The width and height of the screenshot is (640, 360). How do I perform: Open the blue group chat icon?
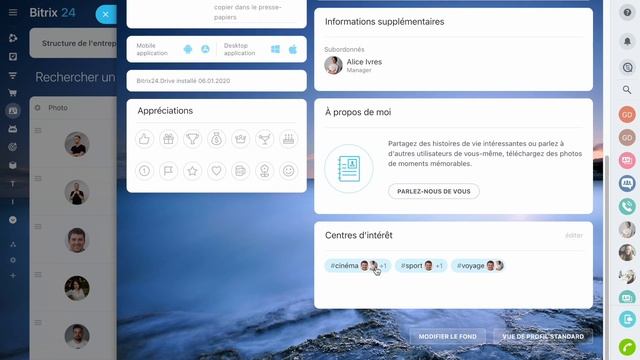coord(627,183)
